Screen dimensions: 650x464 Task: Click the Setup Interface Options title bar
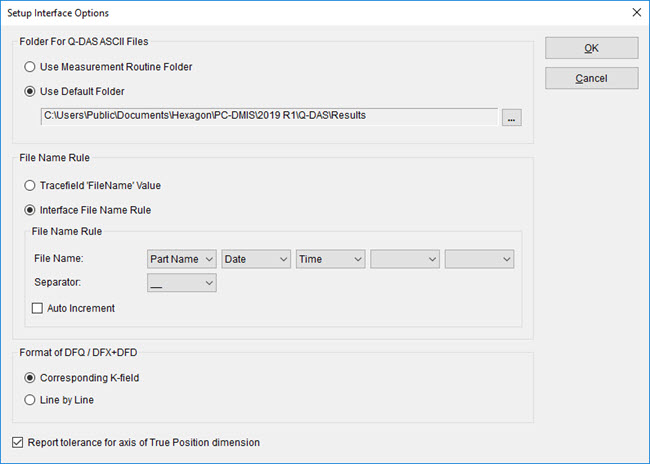300,13
